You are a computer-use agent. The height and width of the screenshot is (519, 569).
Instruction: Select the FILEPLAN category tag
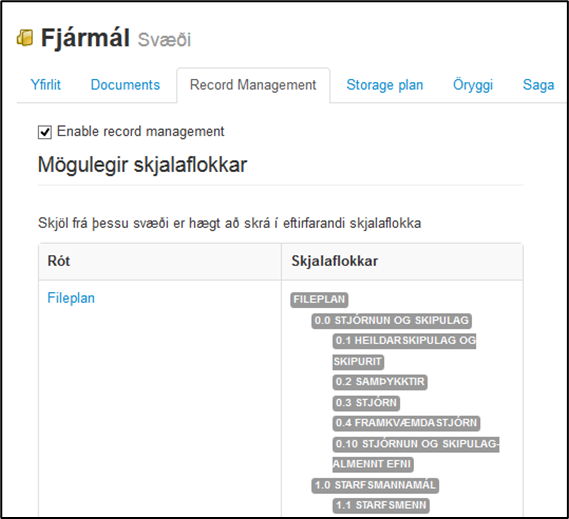(319, 300)
